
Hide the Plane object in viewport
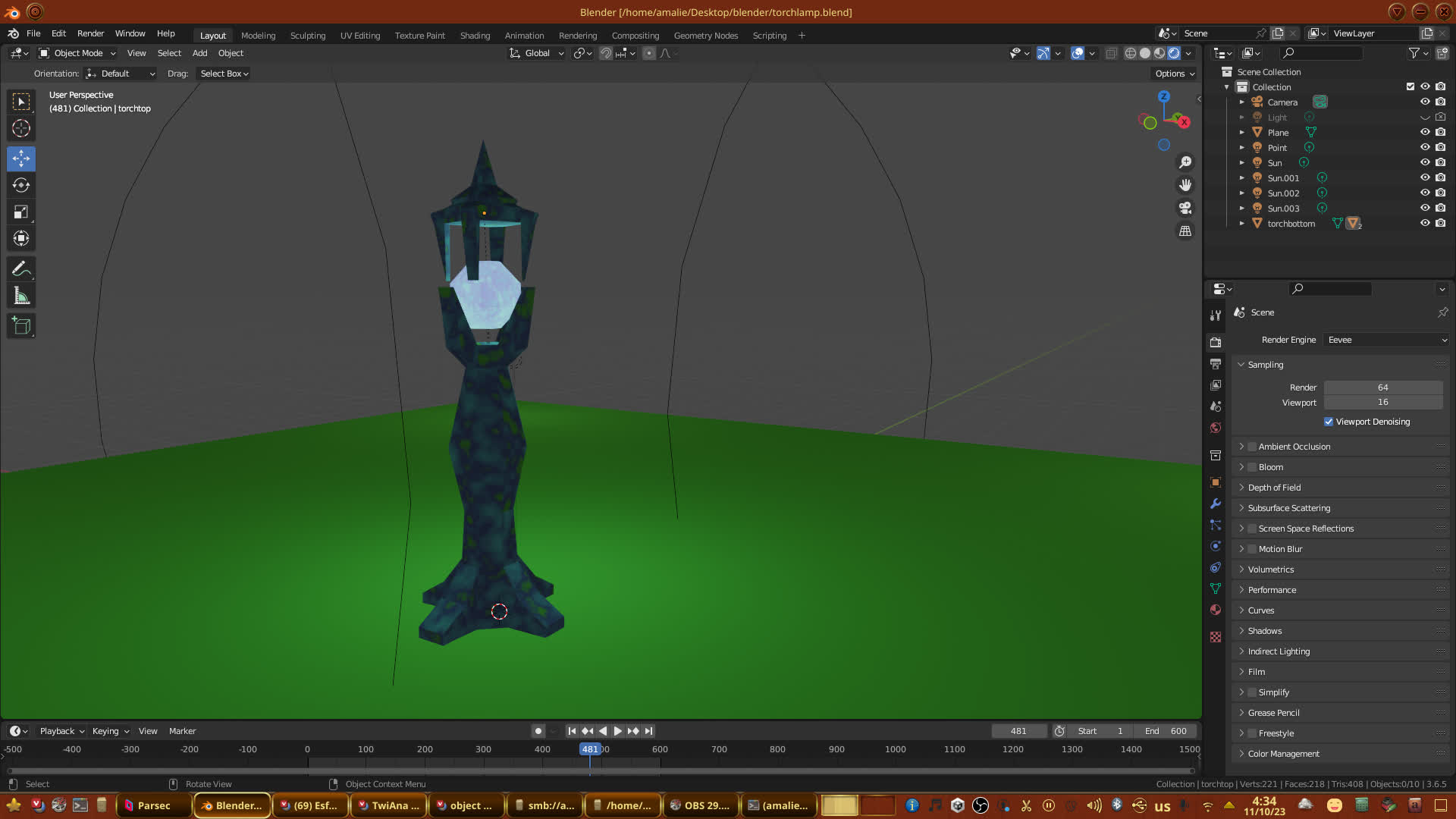[1425, 132]
